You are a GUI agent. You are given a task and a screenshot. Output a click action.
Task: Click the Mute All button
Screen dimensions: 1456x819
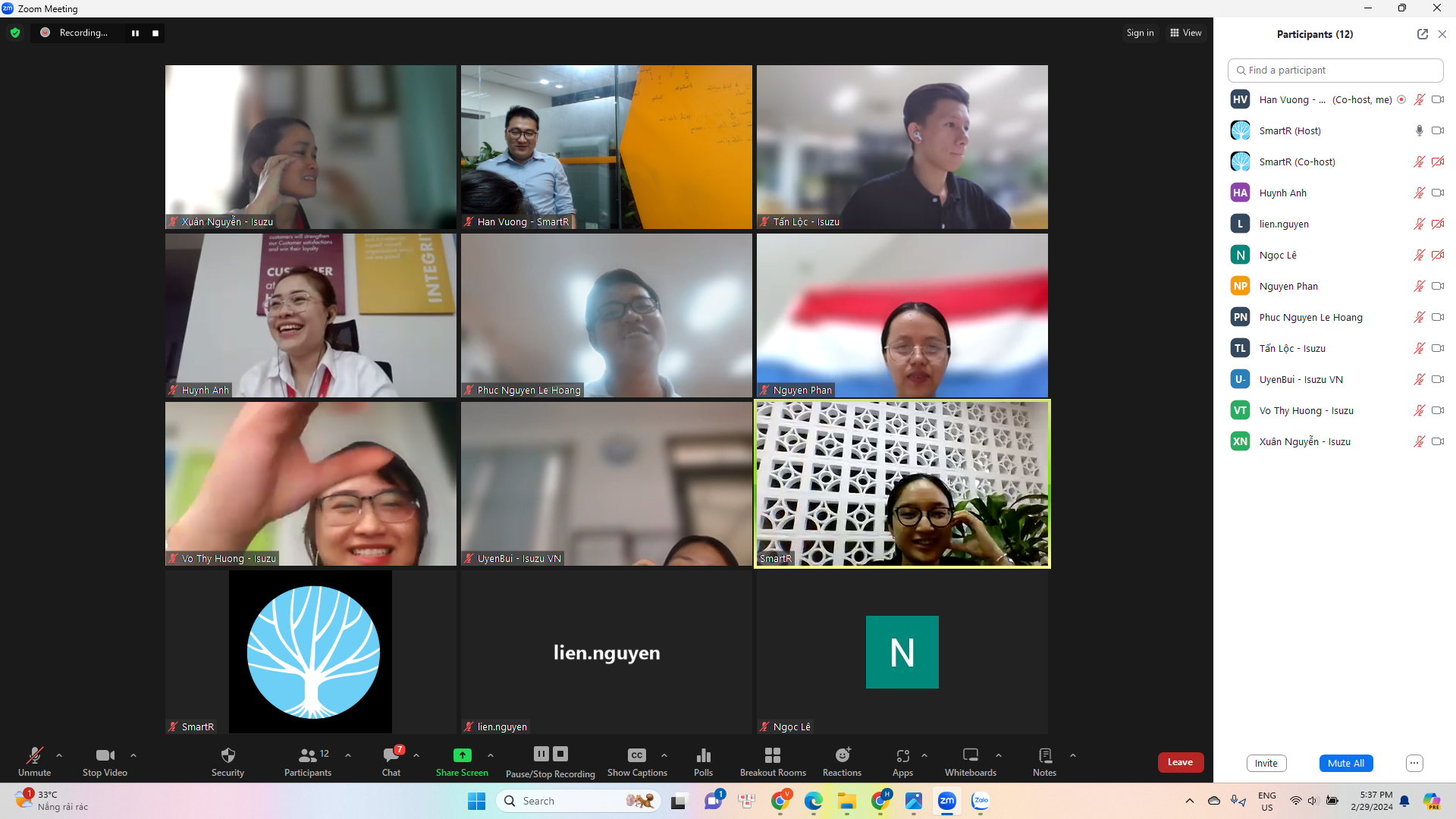coord(1345,763)
